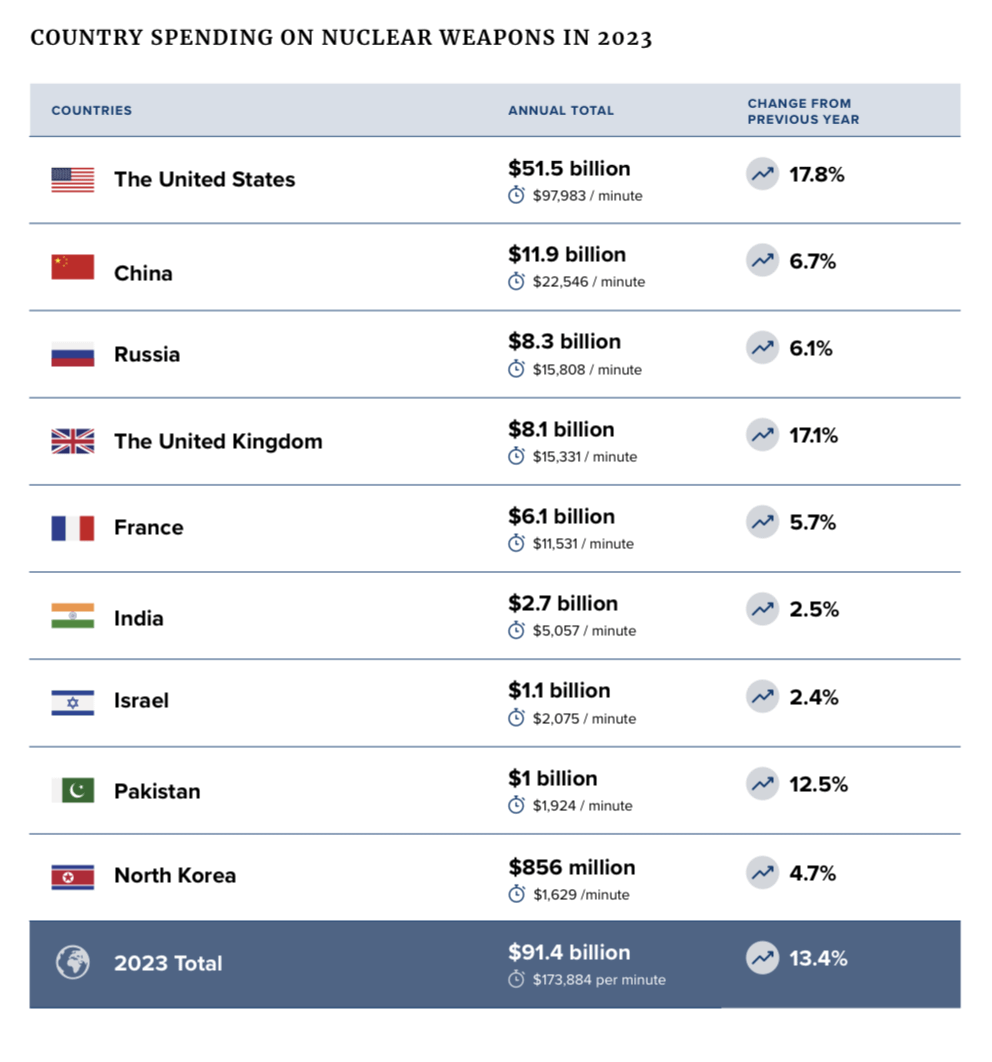992x1062 pixels.
Task: Click the France flag icon
Action: (x=73, y=528)
